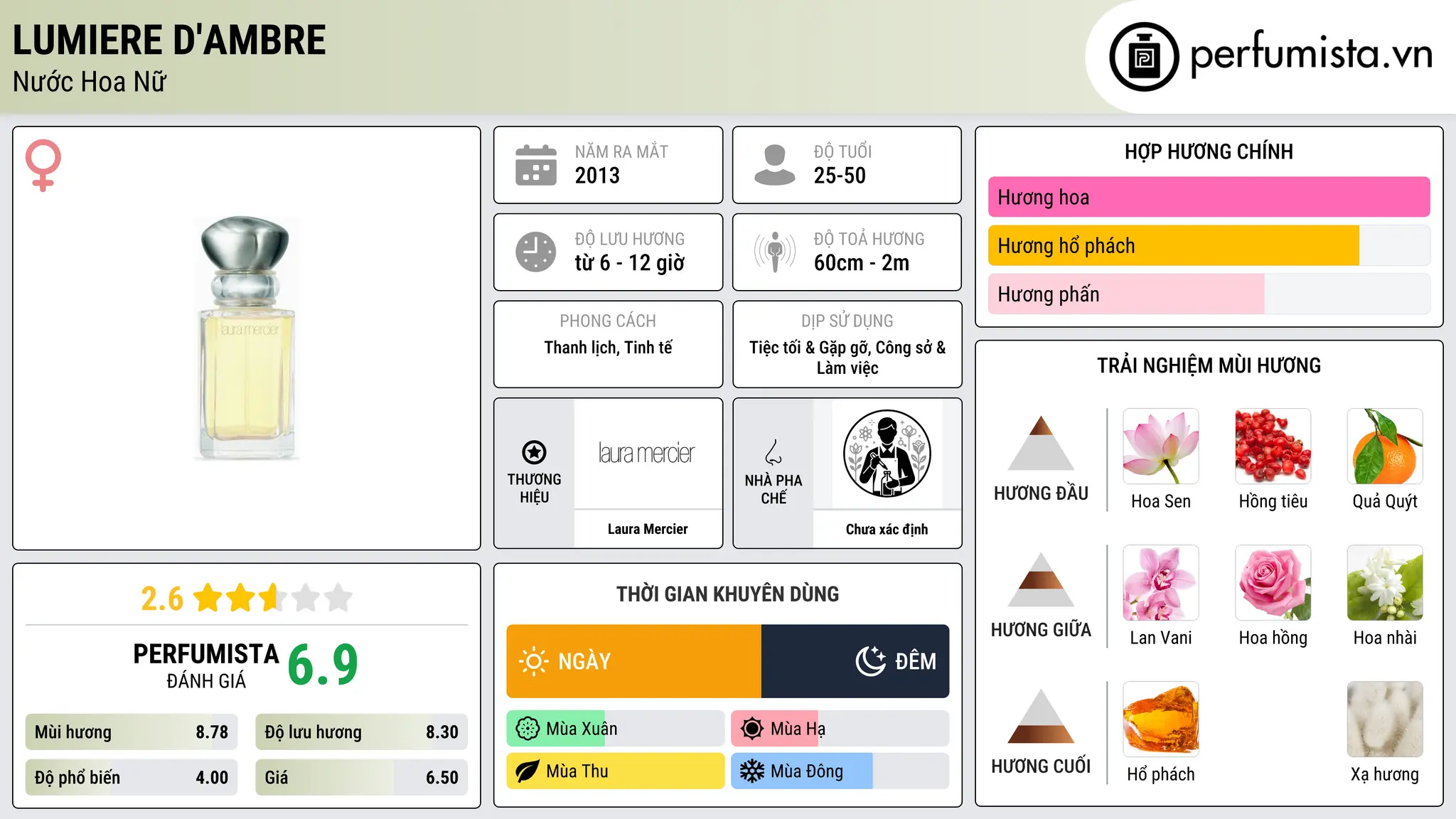Click the moon icon next to Đêm
1456x819 pixels.
click(871, 661)
